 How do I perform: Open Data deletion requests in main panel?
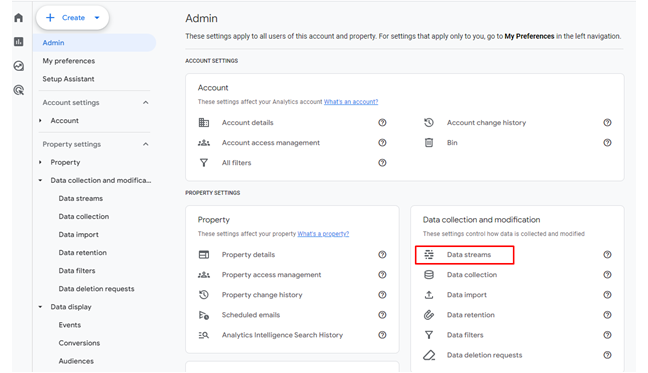point(484,355)
